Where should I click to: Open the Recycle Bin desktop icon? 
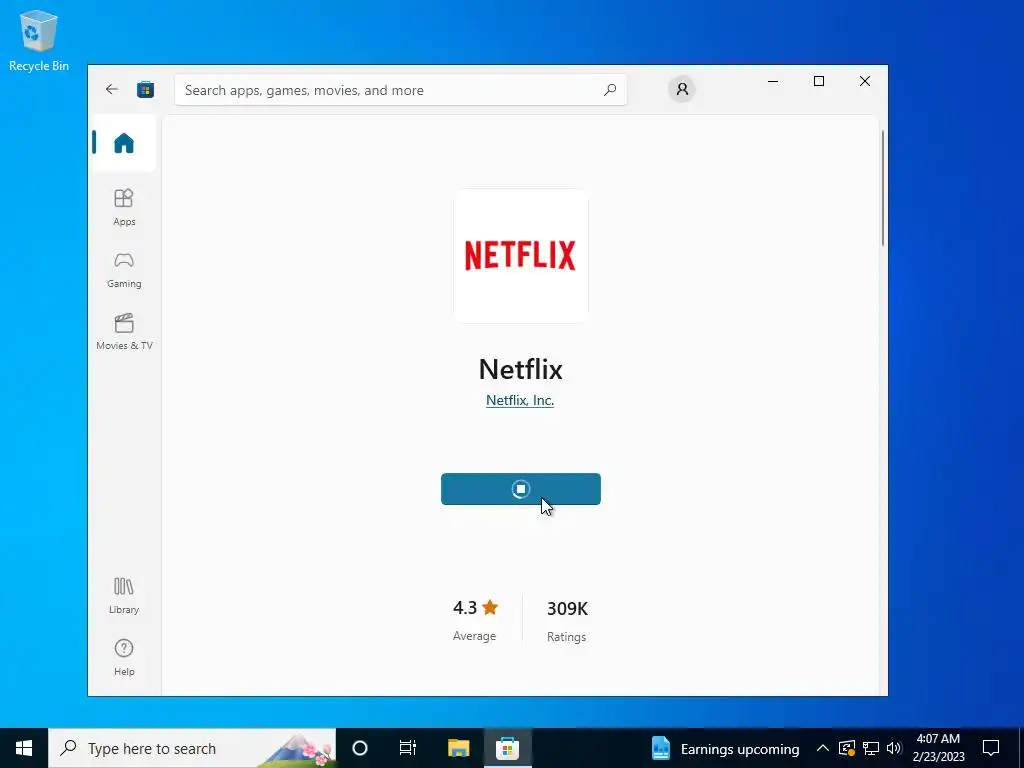point(39,40)
